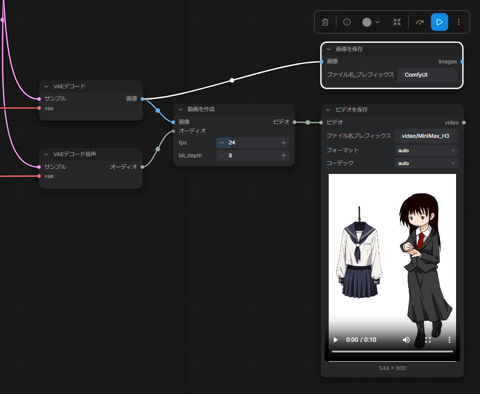The width and height of the screenshot is (480, 394).
Task: Select the VAEデコード音声 node title
Action: click(x=75, y=154)
